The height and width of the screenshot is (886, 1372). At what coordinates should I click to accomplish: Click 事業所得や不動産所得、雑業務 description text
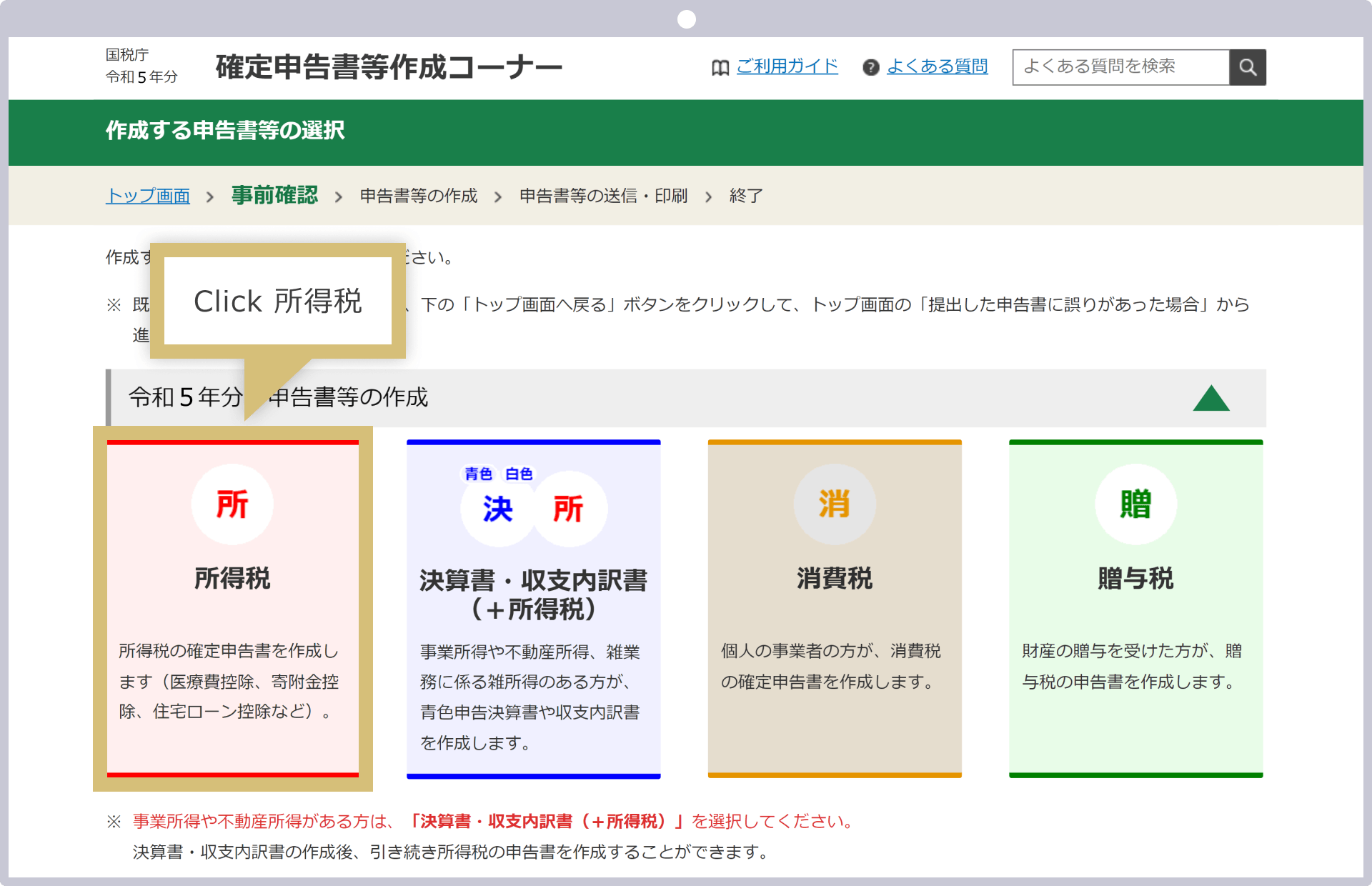(x=530, y=697)
